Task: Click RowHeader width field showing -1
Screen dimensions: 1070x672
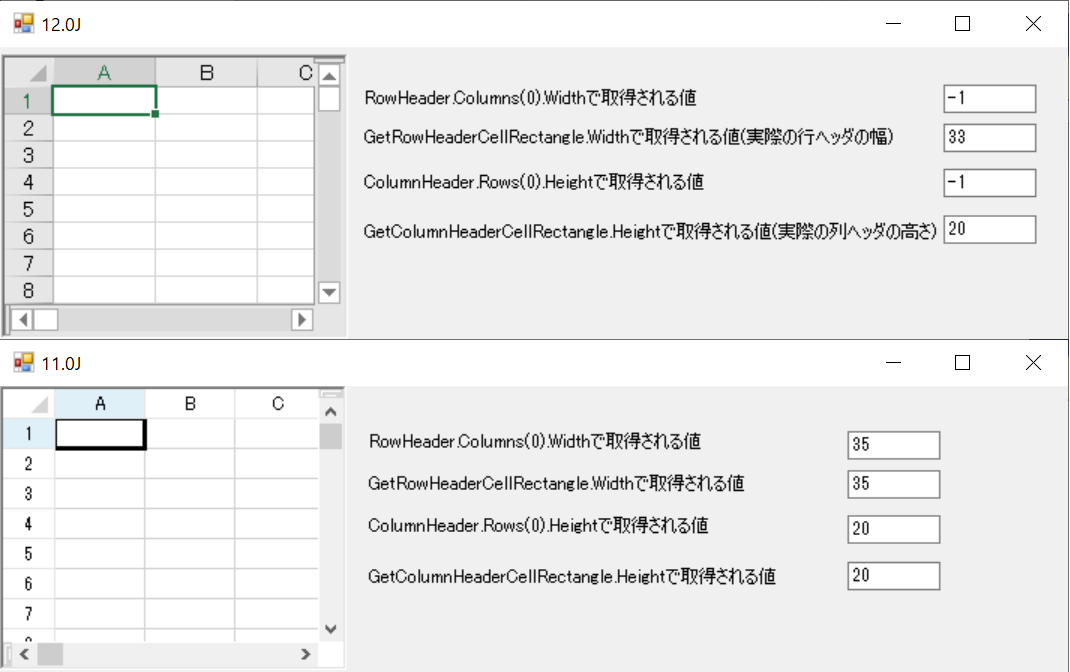Action: click(989, 99)
